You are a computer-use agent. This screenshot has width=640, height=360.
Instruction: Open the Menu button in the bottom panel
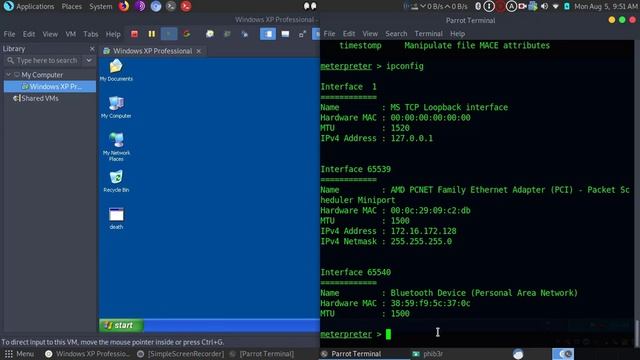[20, 354]
